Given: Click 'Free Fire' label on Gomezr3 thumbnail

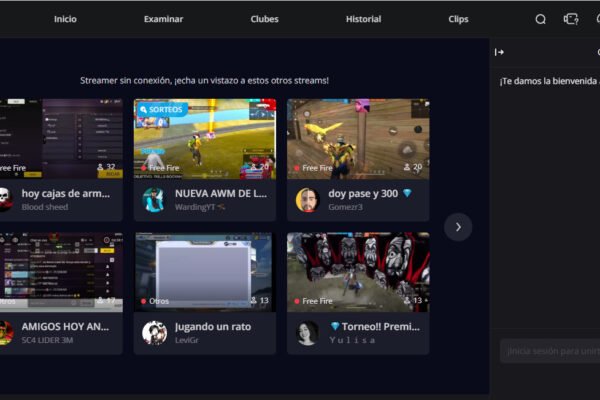Looking at the screenshot, I should [x=317, y=168].
